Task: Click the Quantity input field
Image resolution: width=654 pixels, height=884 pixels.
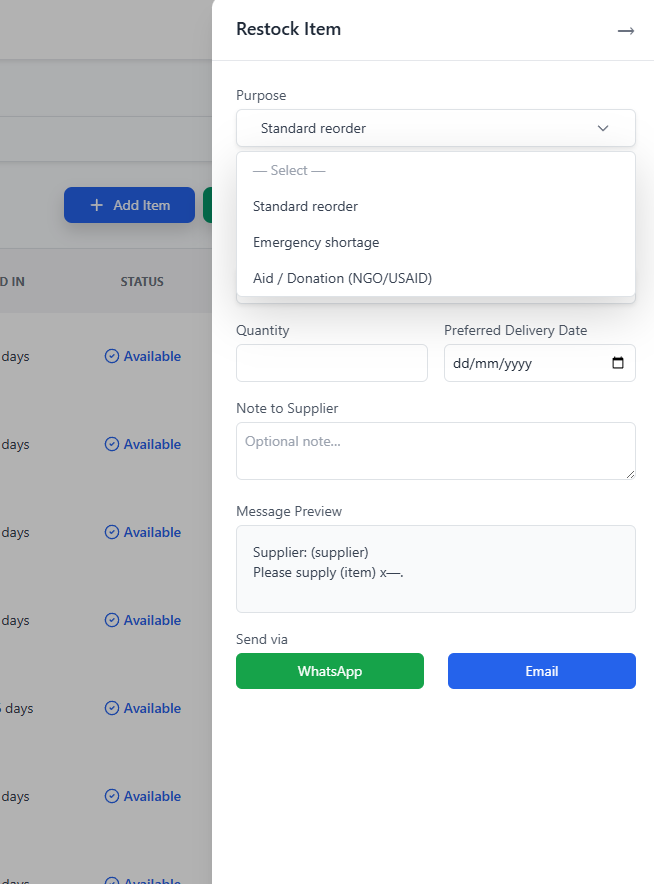Action: 331,363
